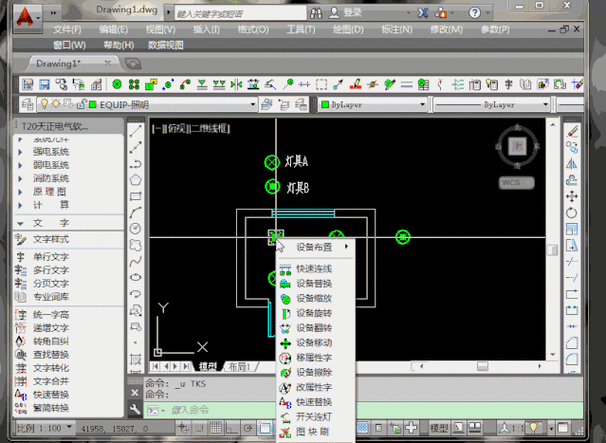Open the 标注(N) menu

[x=397, y=30]
